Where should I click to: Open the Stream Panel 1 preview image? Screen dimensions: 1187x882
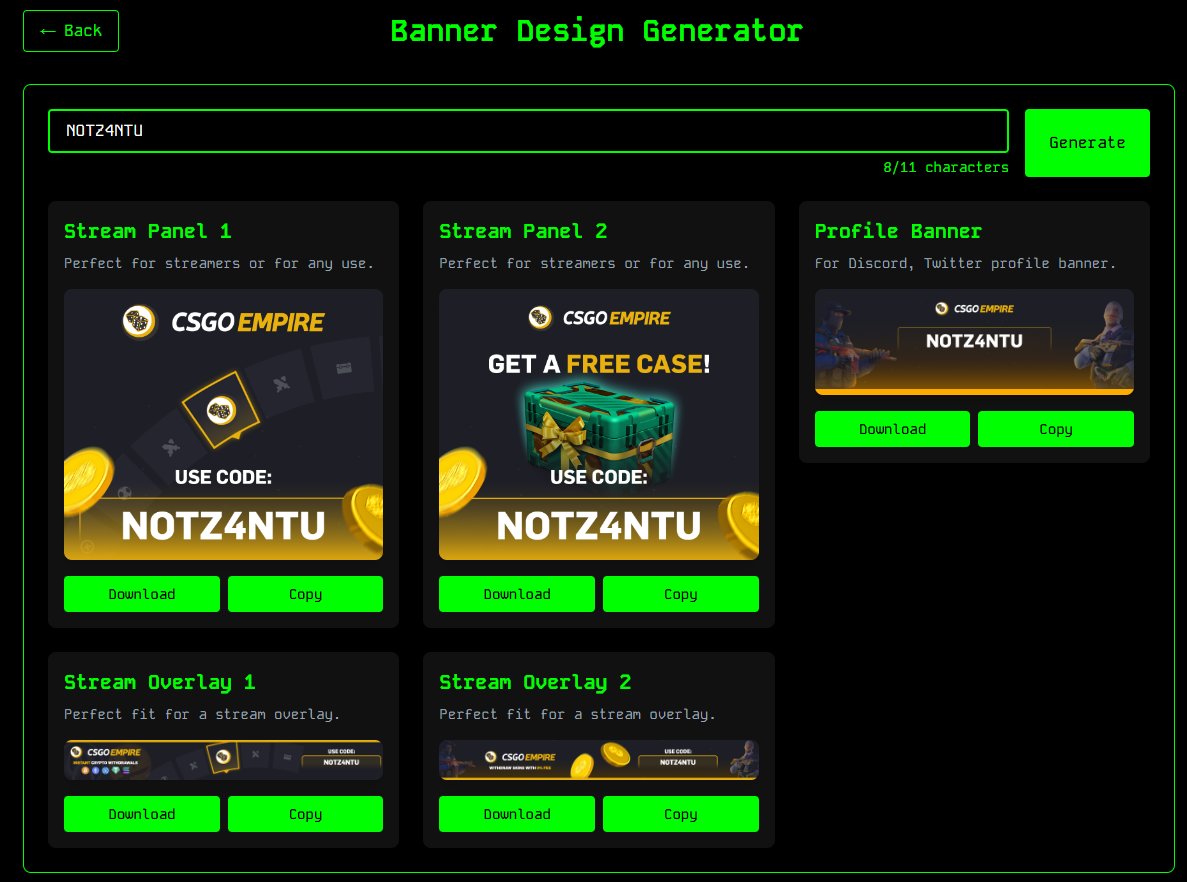223,425
